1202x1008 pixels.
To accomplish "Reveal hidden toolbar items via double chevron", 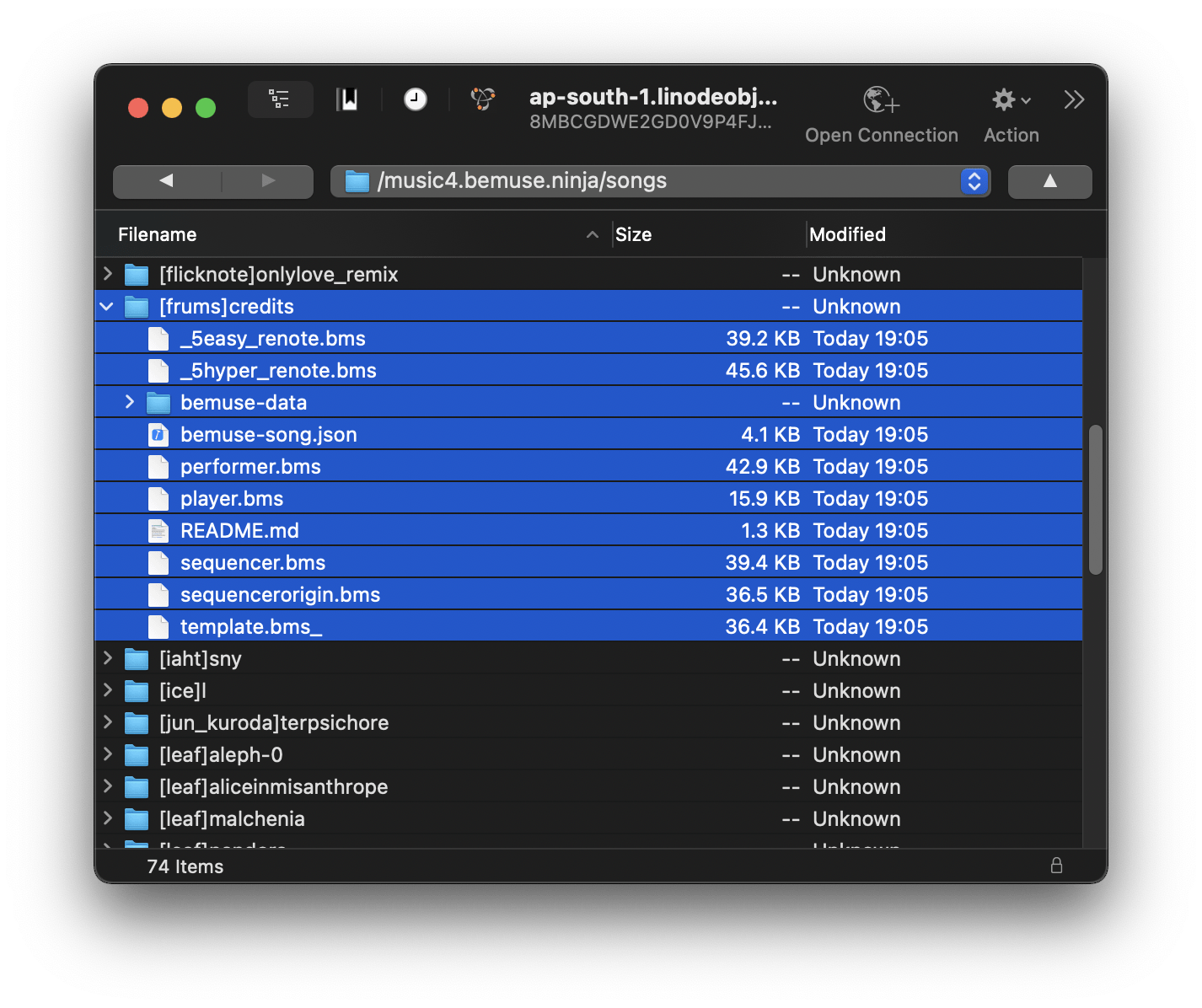I will point(1073,99).
